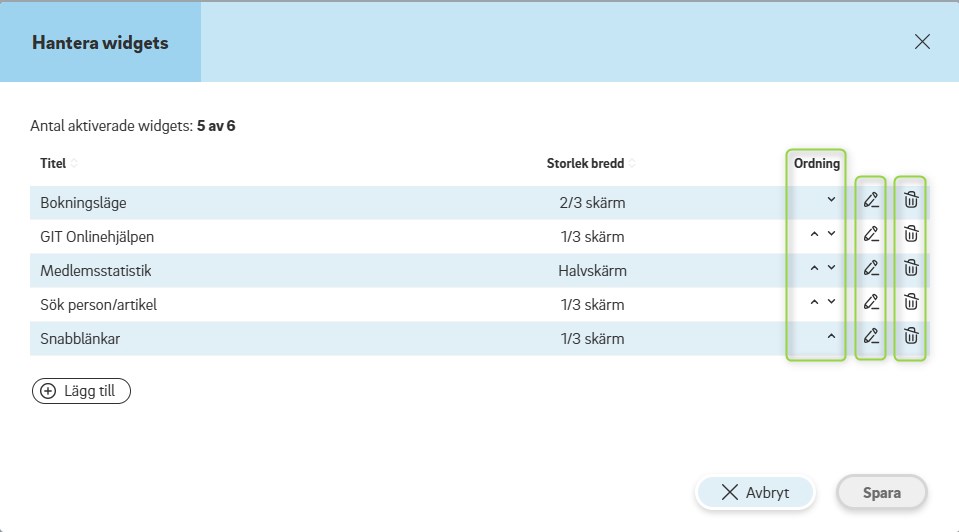Screen dimensions: 959x532
Task: Edit the Snabblänkar widget
Action: tap(871, 336)
